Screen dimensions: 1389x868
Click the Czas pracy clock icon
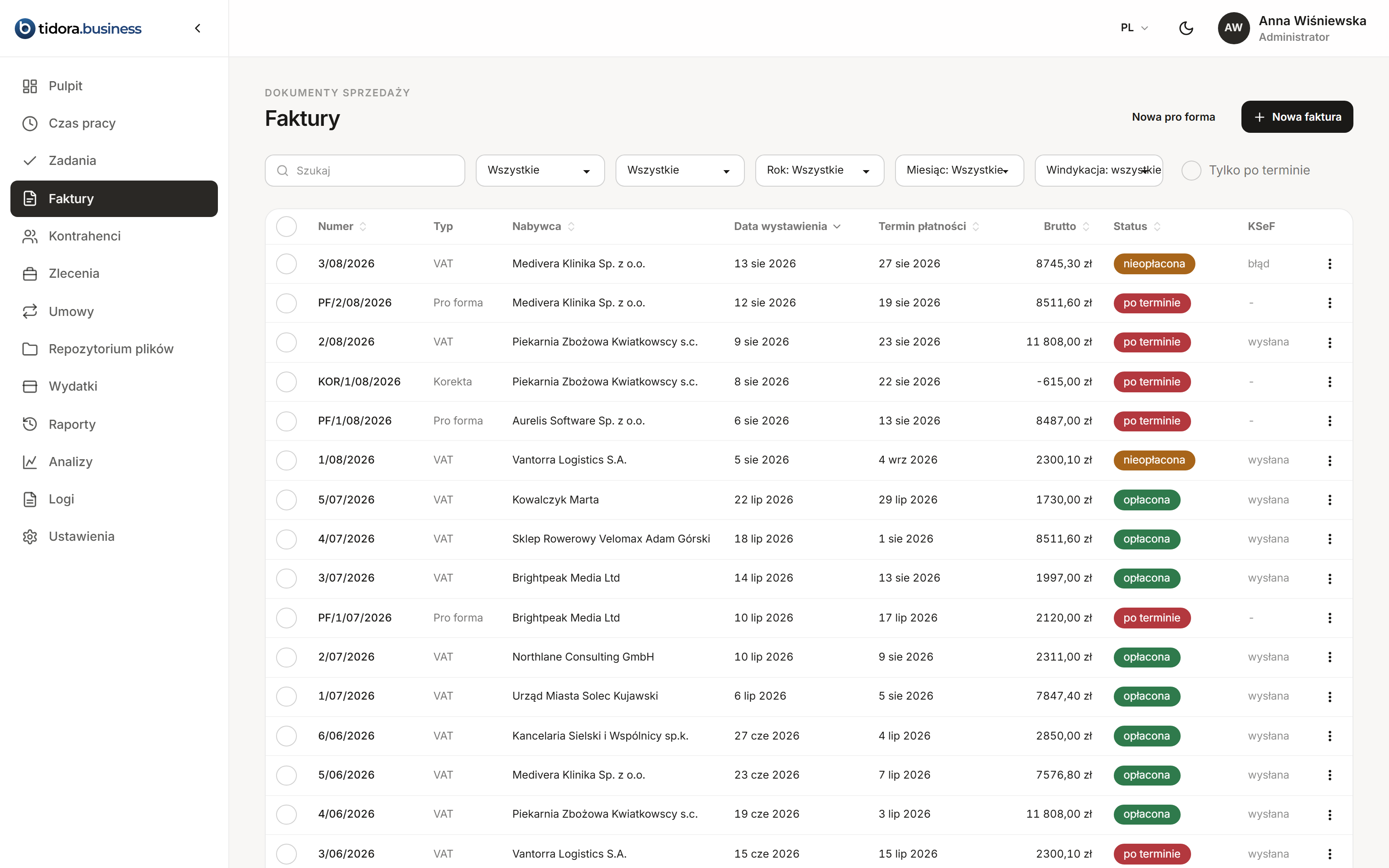[x=30, y=123]
